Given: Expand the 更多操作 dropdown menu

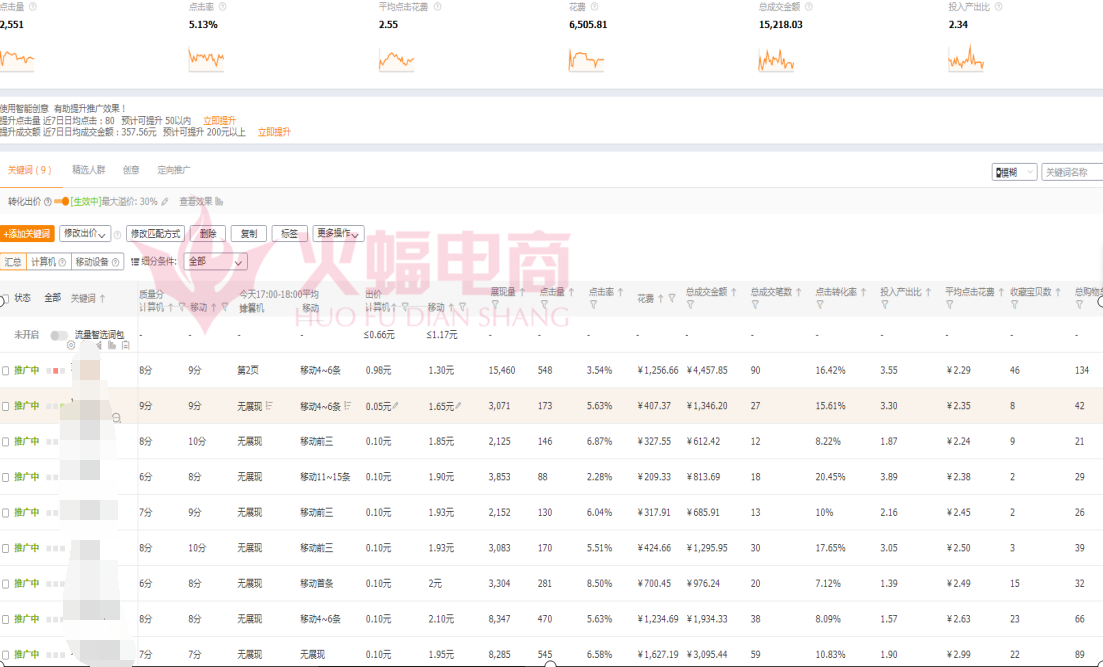Looking at the screenshot, I should click(x=338, y=233).
